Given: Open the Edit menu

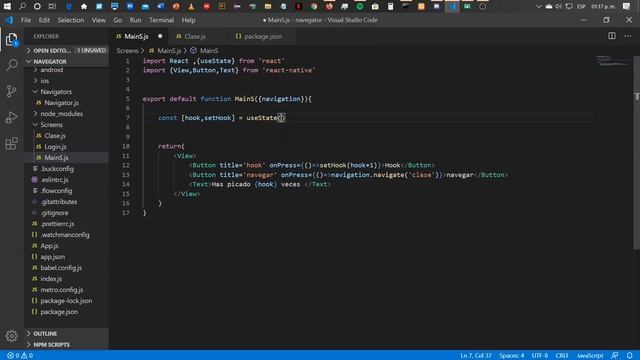Looking at the screenshot, I should tap(44, 20).
